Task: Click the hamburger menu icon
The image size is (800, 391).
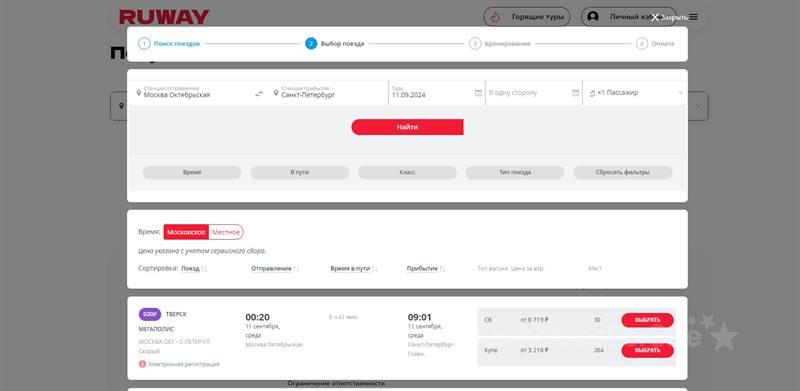Action: click(693, 17)
